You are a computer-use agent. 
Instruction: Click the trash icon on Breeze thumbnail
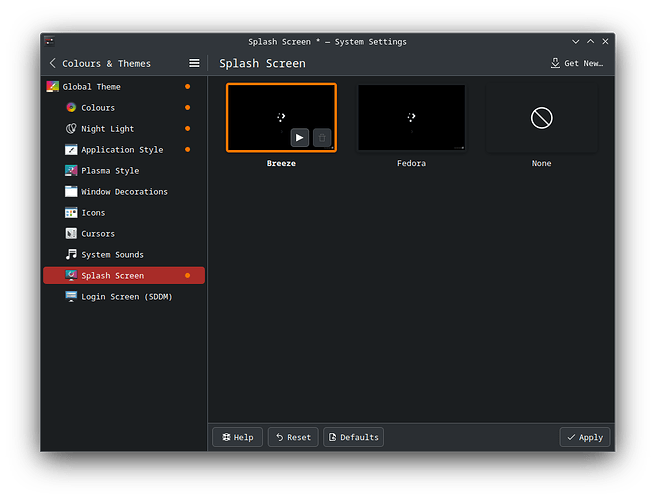[322, 138]
